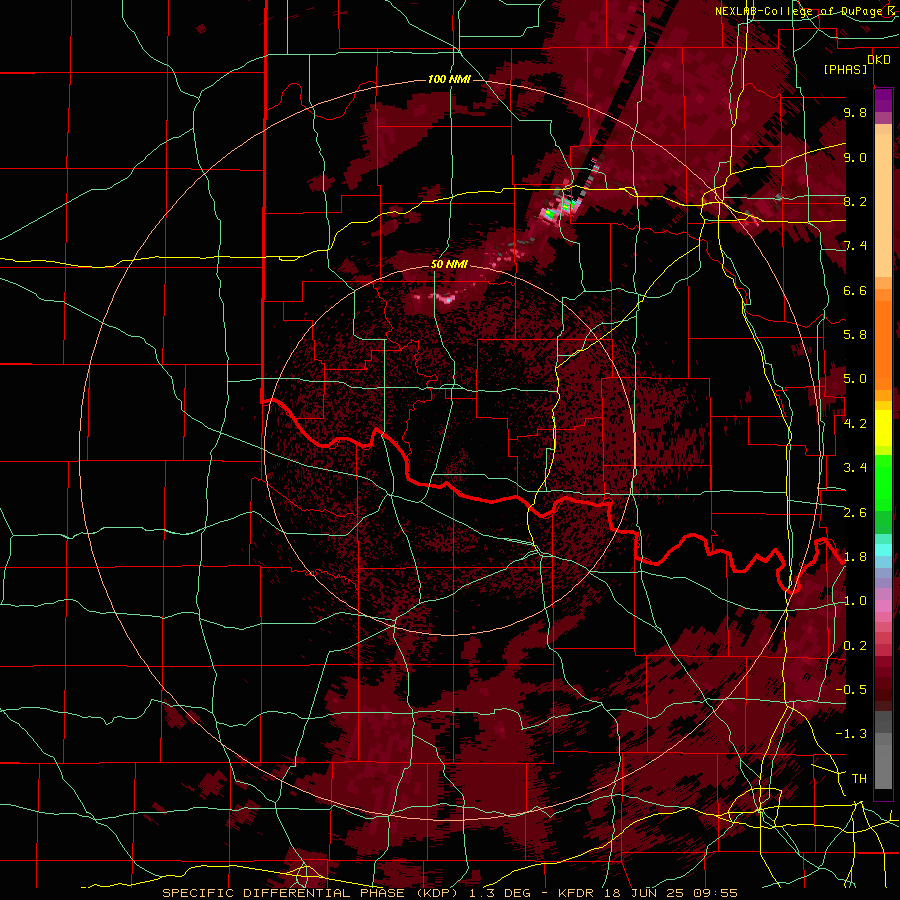Click the 5.8 scale value
The image size is (900, 900).
click(x=855, y=335)
